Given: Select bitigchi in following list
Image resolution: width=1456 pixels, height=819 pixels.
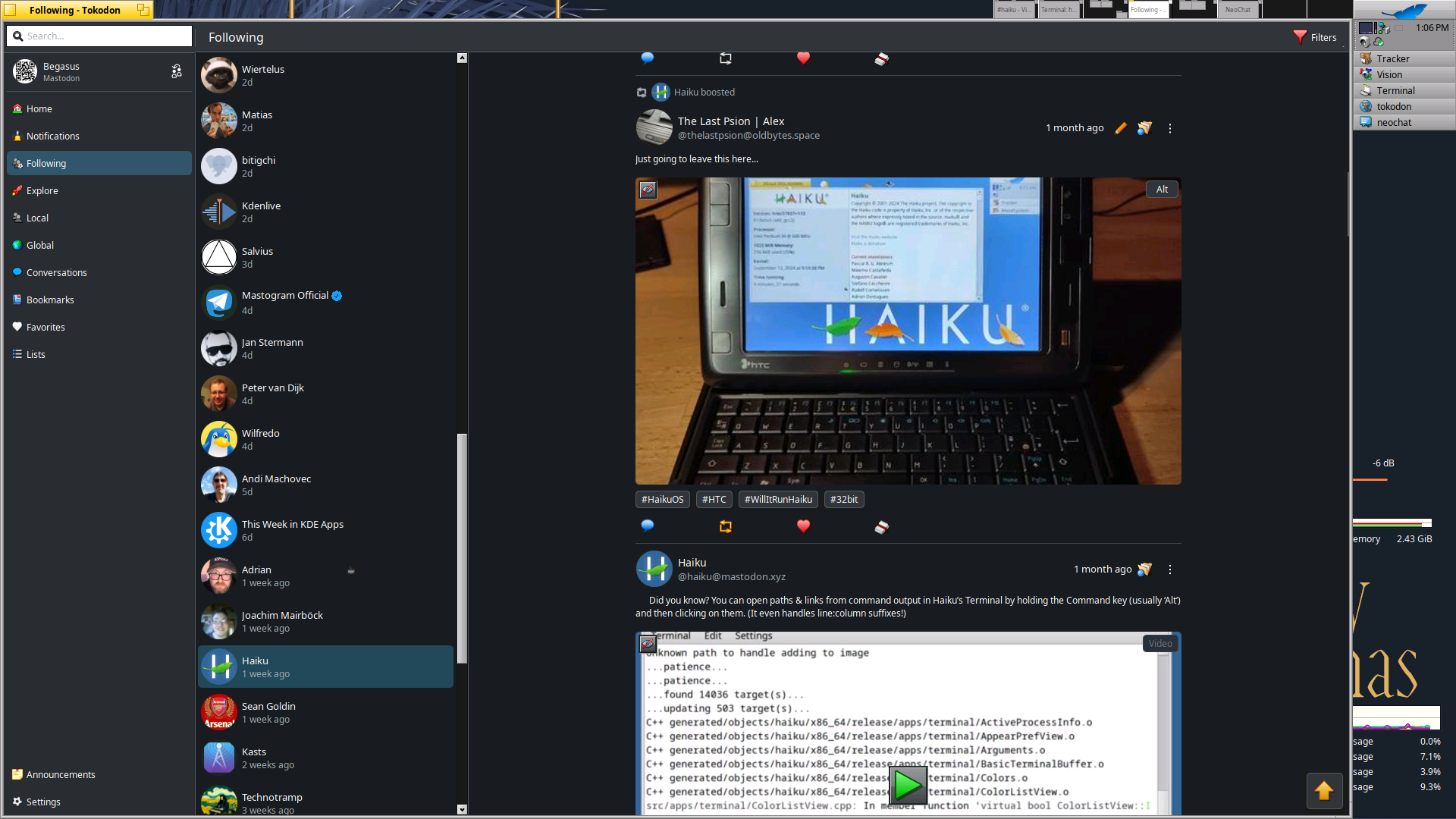Looking at the screenshot, I should pyautogui.click(x=326, y=166).
